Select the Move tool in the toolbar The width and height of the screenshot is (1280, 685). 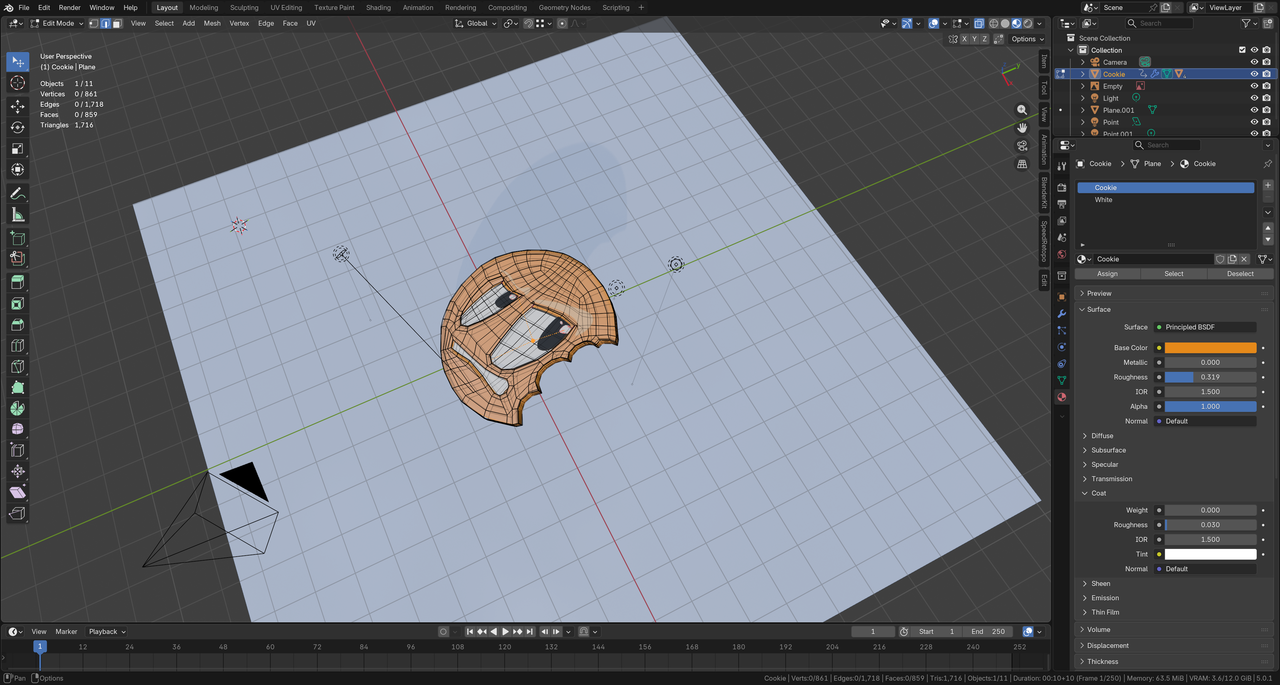[18, 106]
